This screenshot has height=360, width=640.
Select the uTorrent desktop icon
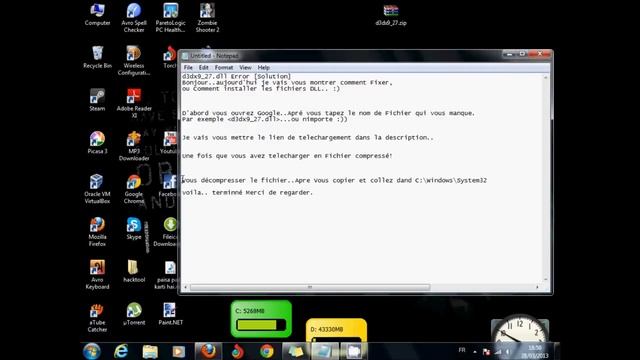[134, 314]
